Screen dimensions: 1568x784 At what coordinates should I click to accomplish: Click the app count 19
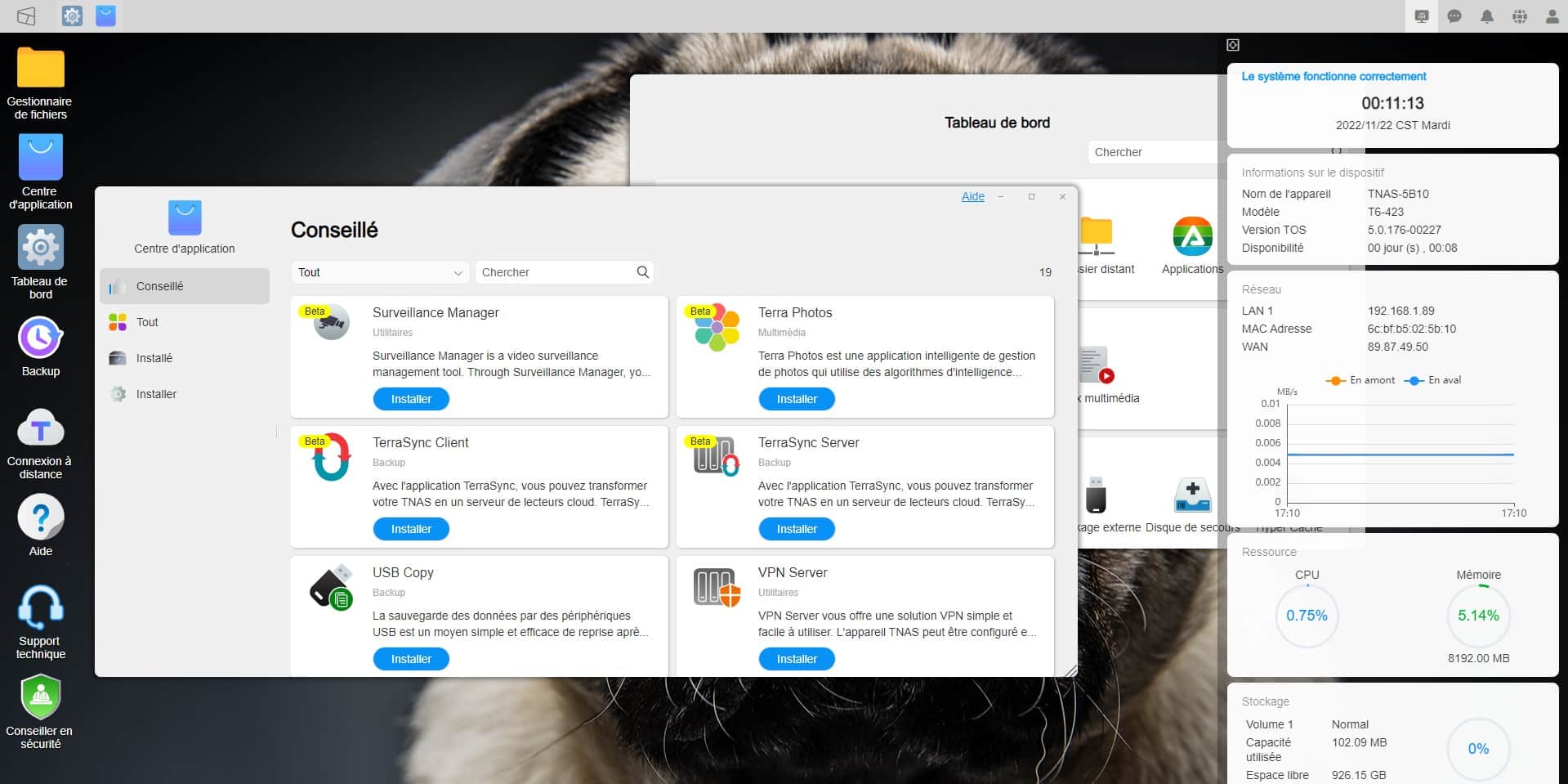(x=1045, y=272)
